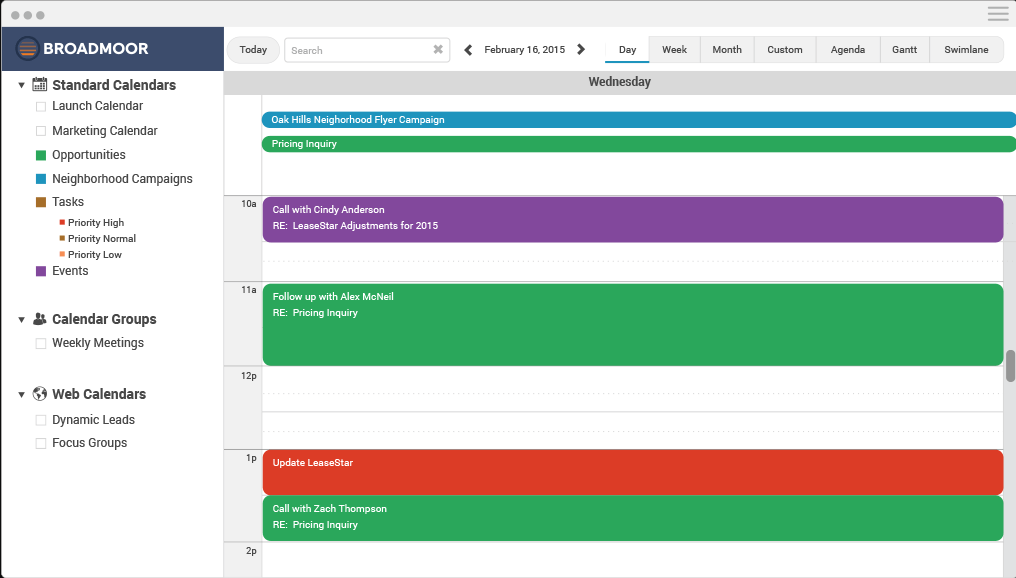Collapse the Calendar Groups section
This screenshot has height=578, width=1016.
[21, 320]
